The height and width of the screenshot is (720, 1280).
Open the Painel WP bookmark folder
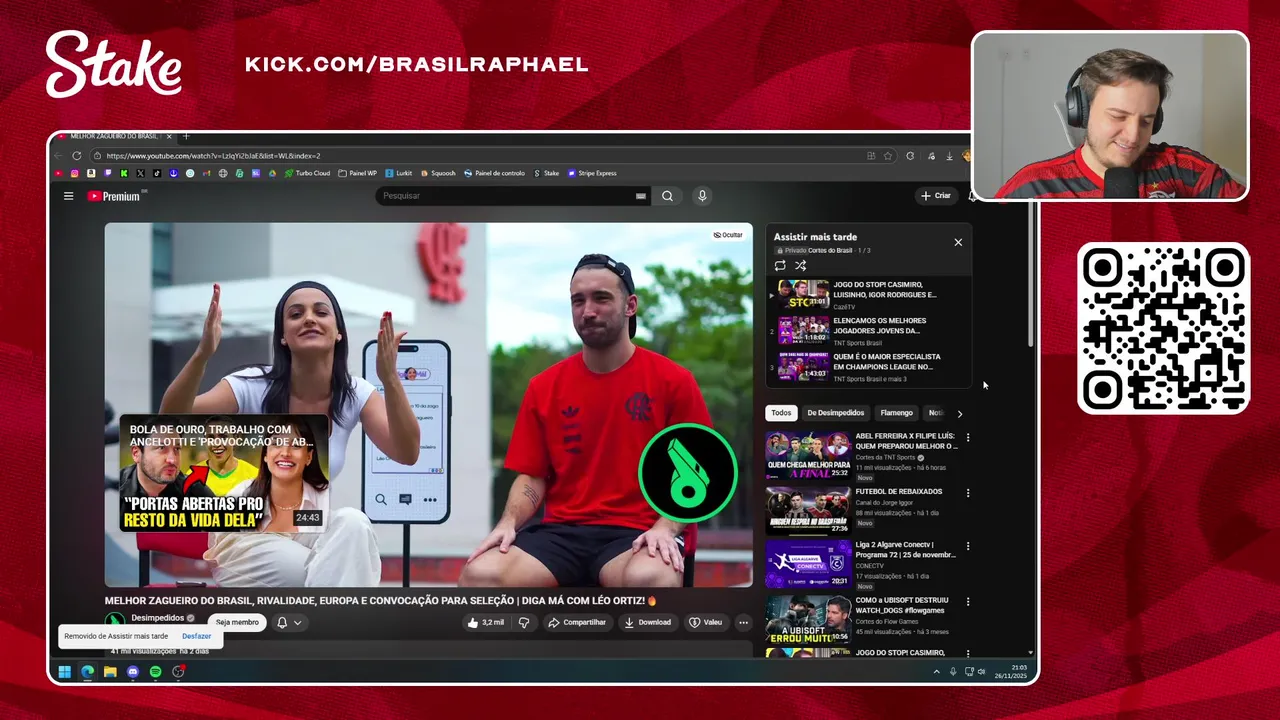(x=358, y=173)
